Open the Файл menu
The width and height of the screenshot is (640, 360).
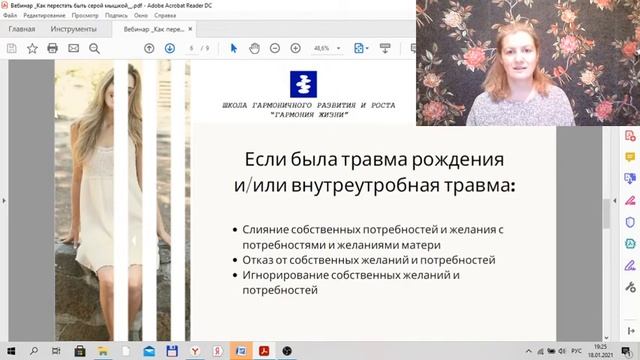pos(10,16)
